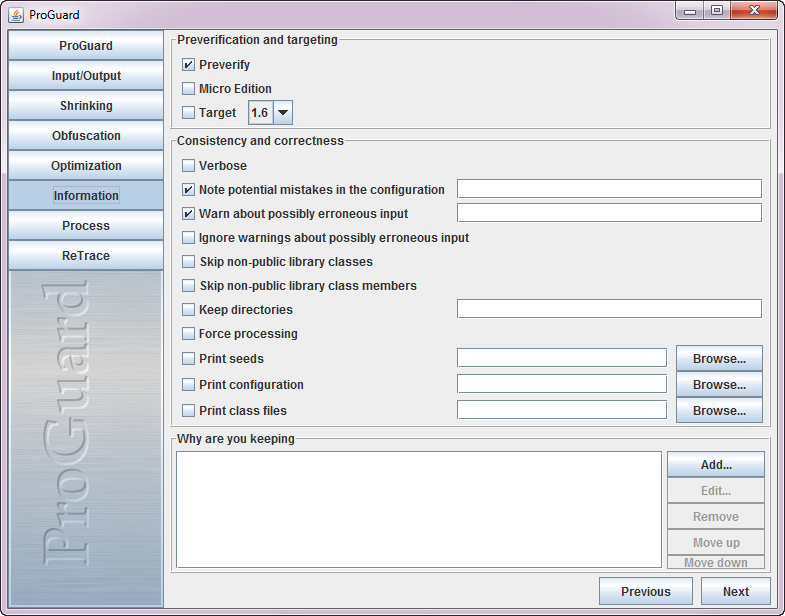Enable Force processing checkbox
Screen dimensions: 785x616
[188, 334]
